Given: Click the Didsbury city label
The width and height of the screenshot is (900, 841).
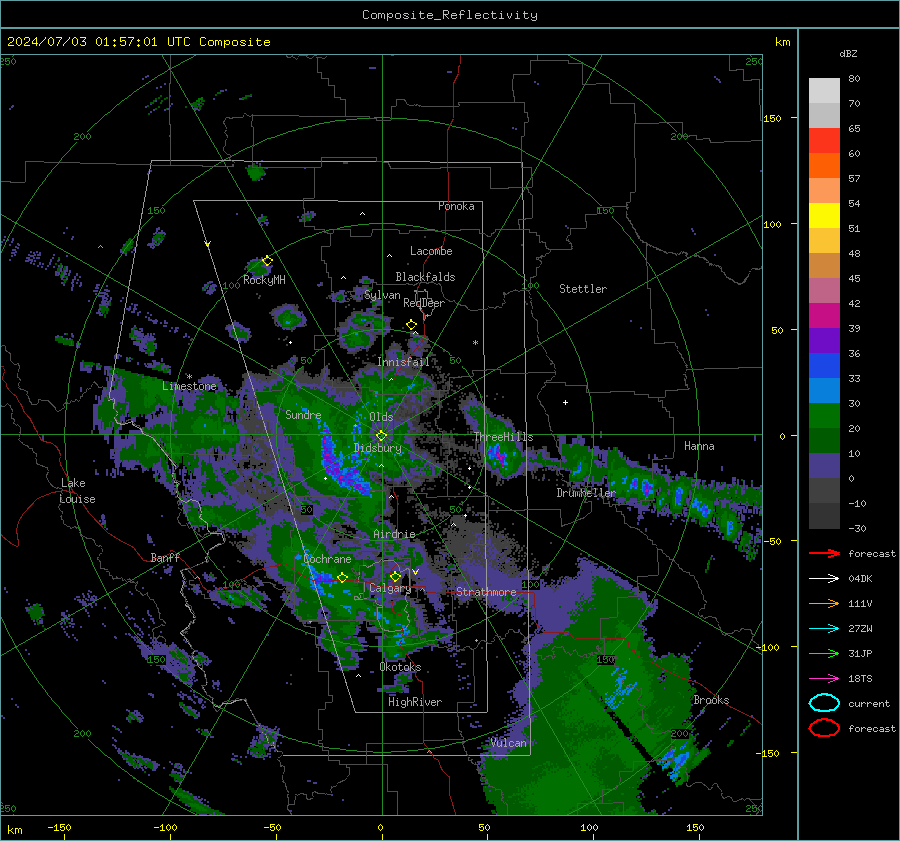Looking at the screenshot, I should pos(378,448).
